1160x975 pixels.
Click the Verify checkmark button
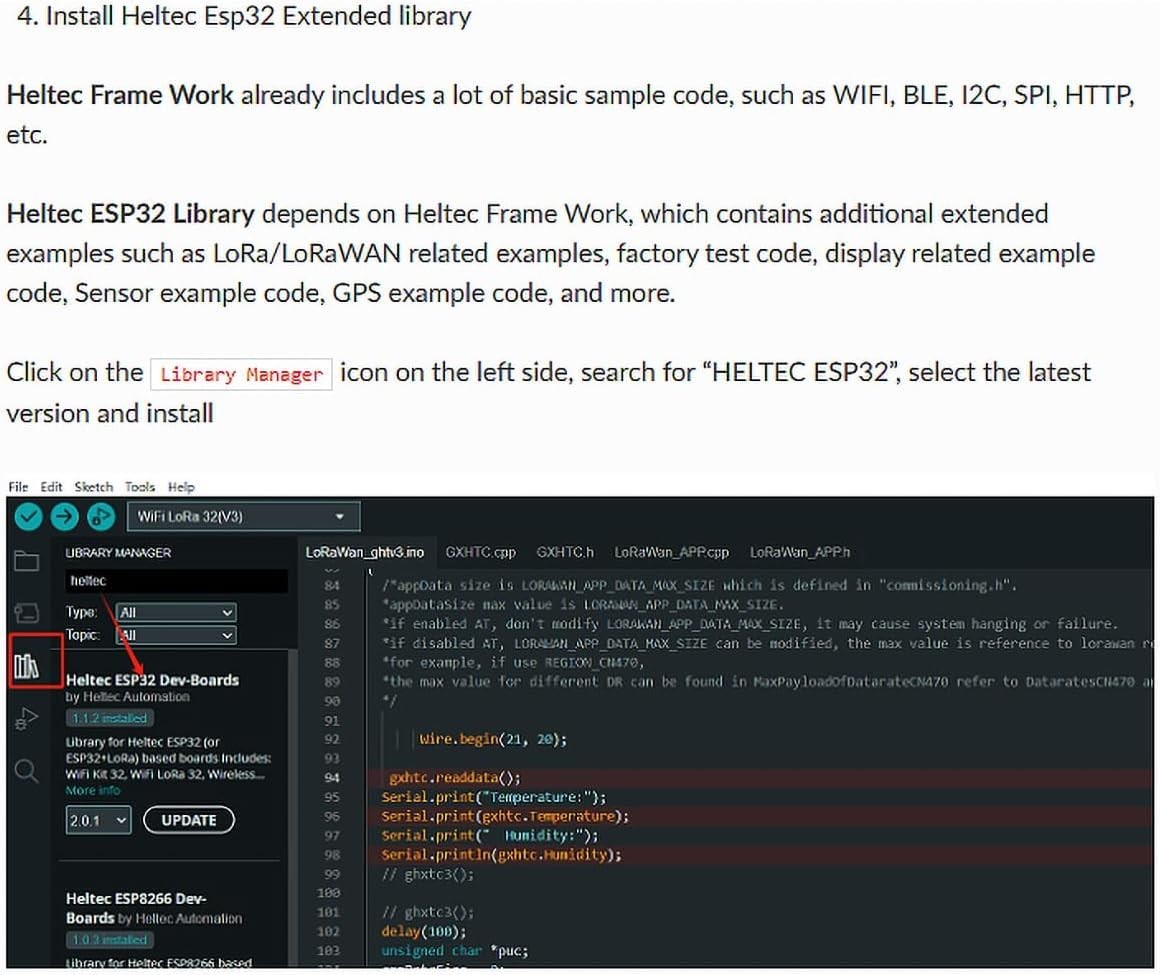coord(29,516)
